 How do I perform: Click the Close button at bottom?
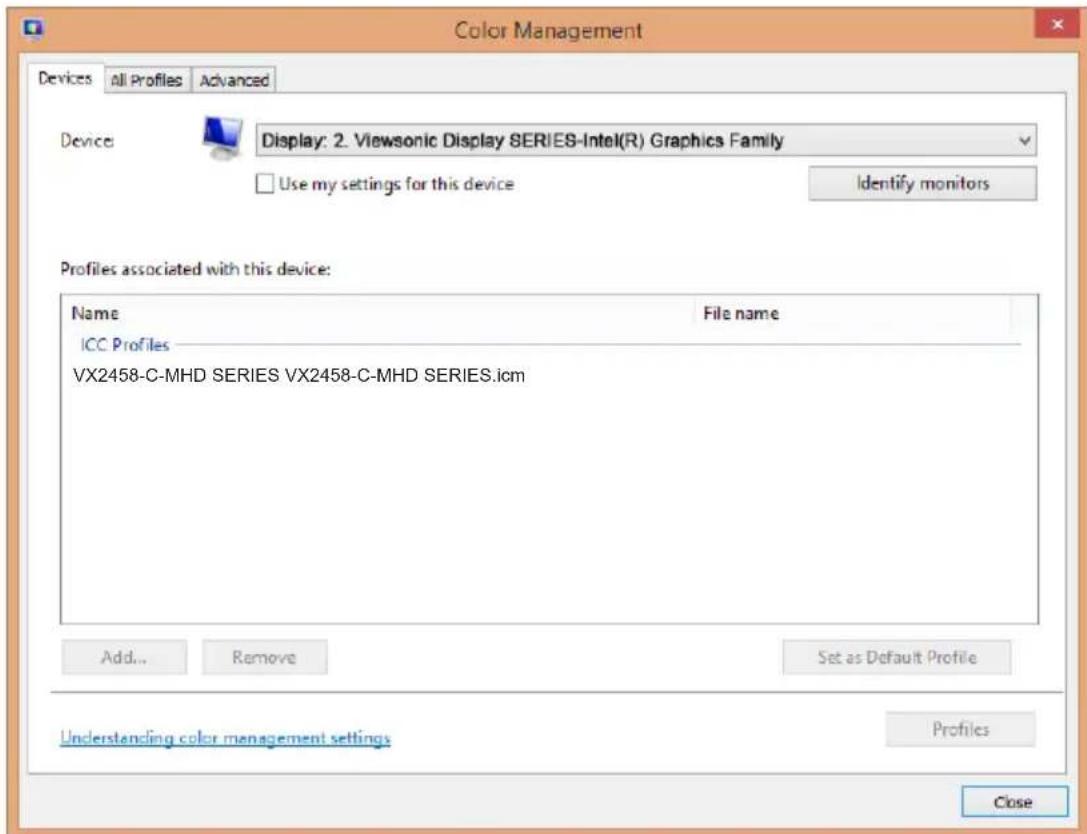point(1014,802)
